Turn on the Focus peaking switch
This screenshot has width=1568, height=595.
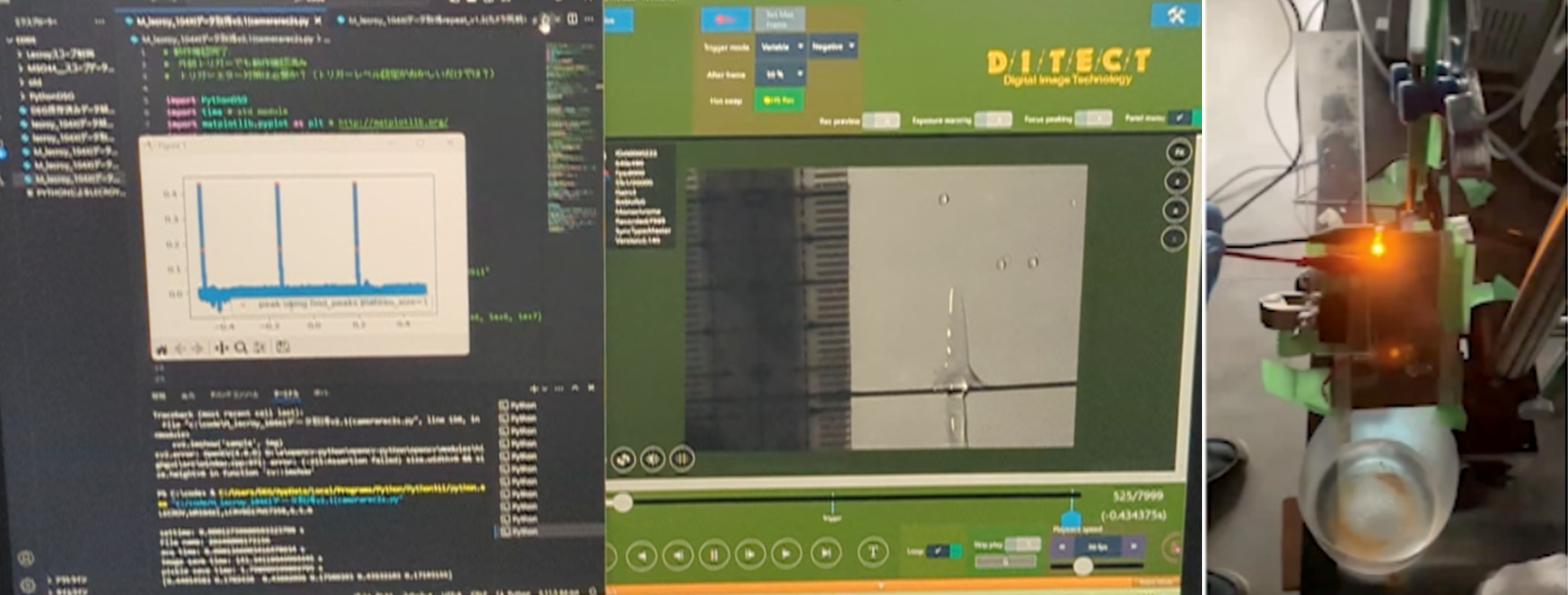[x=1093, y=119]
